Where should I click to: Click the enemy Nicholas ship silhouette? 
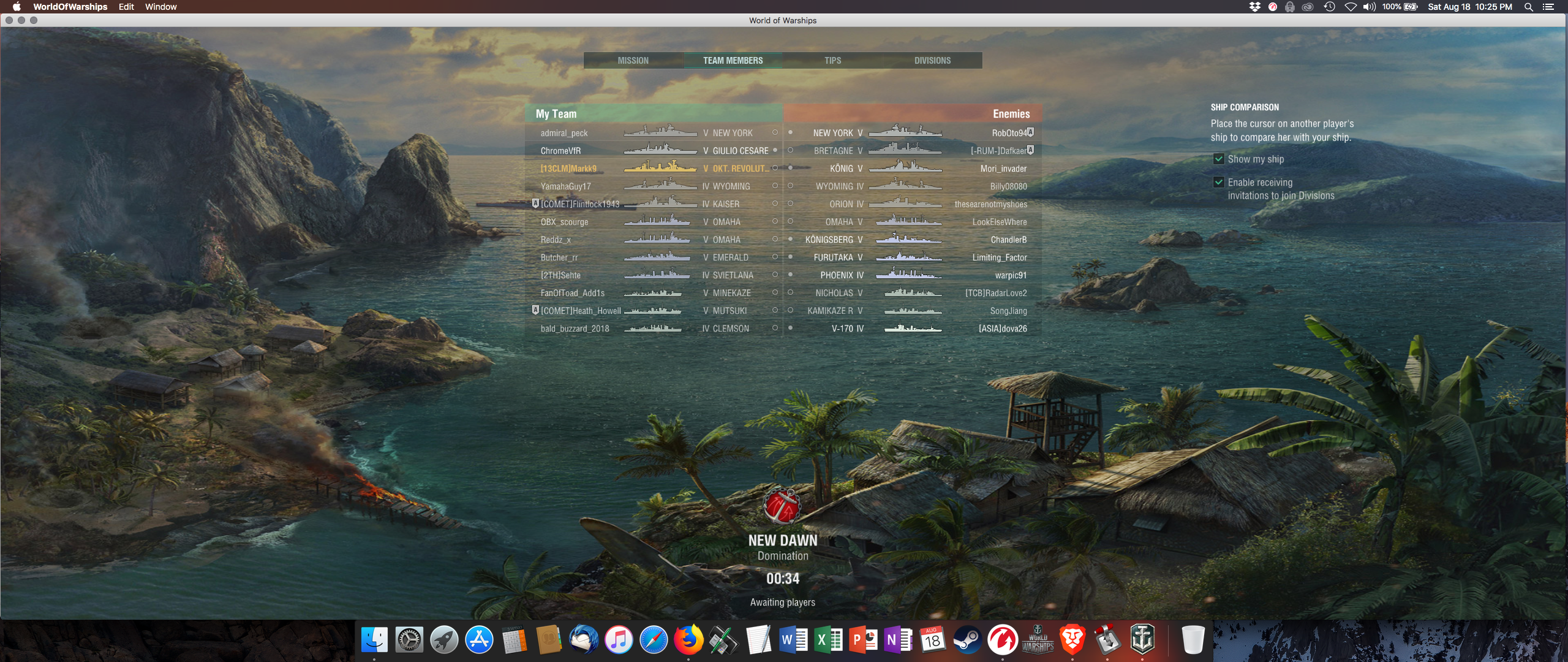pos(913,293)
